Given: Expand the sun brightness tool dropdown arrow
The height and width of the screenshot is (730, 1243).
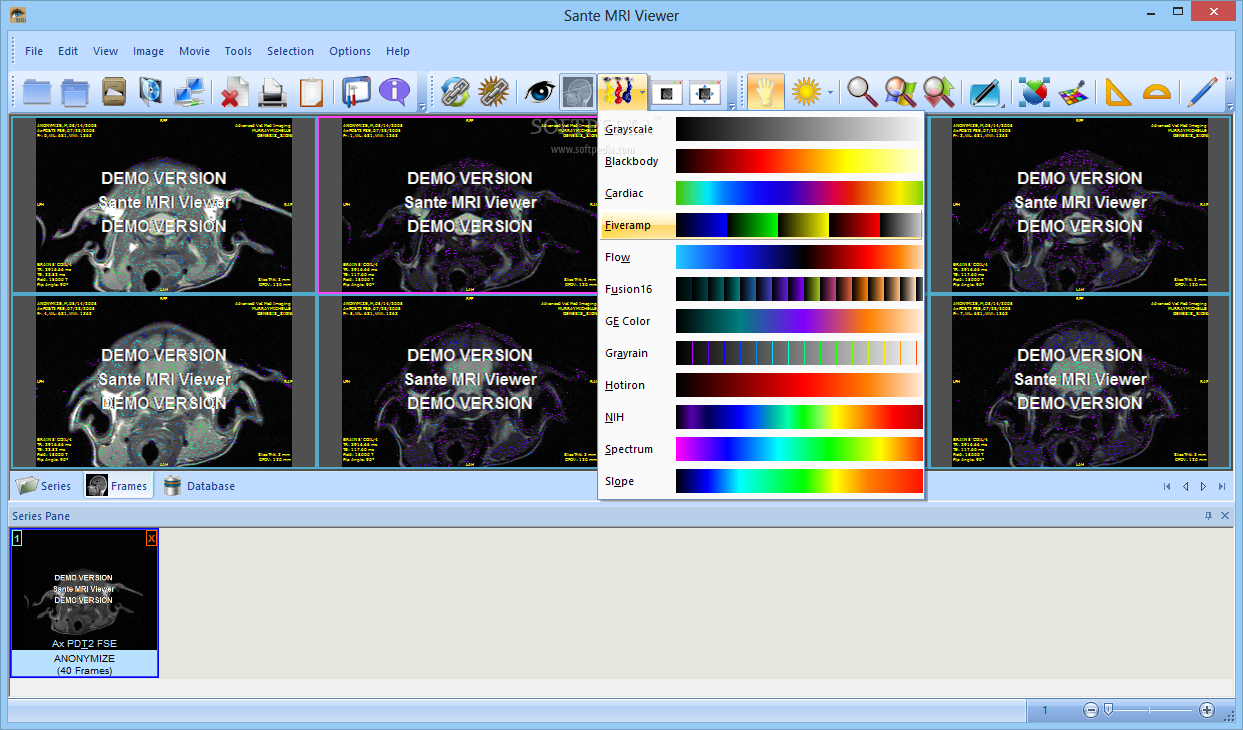Looking at the screenshot, I should (830, 92).
